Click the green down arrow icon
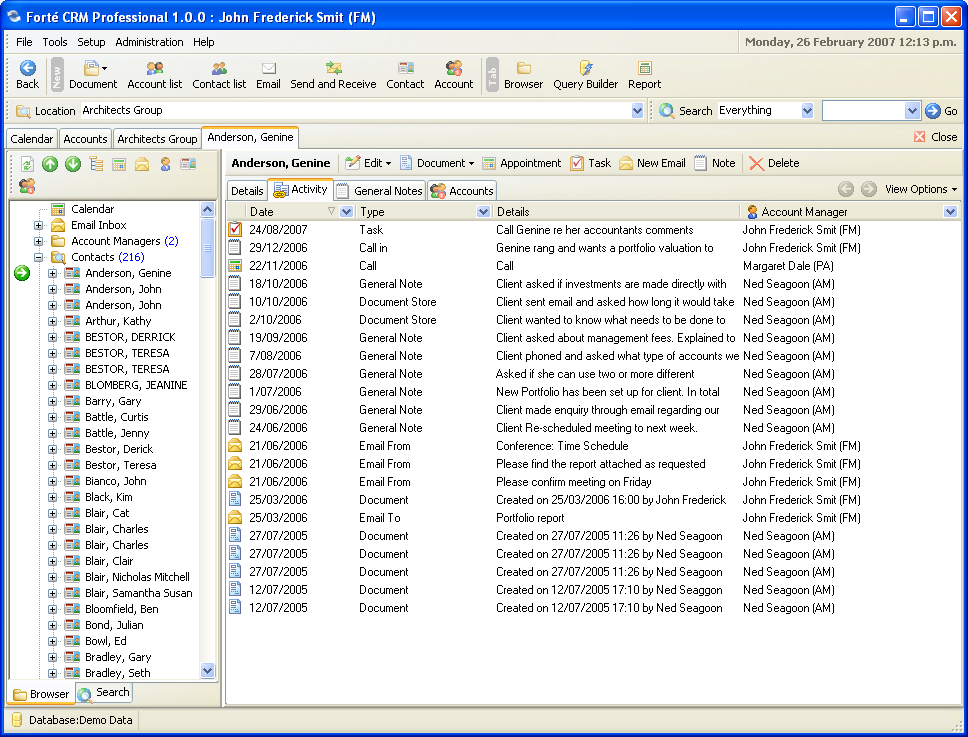This screenshot has width=968, height=737. tap(73, 164)
